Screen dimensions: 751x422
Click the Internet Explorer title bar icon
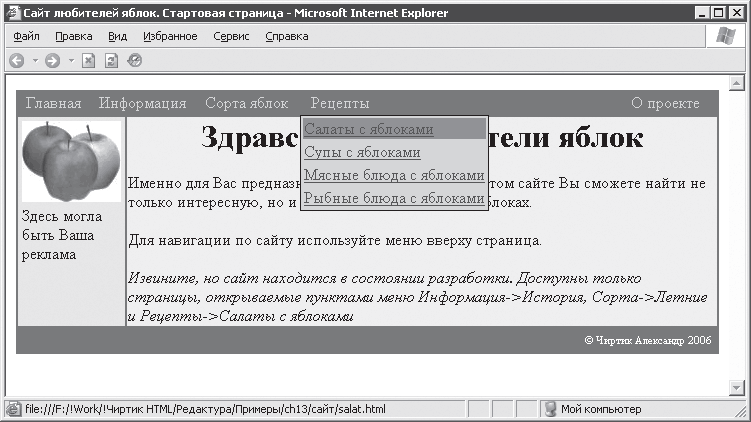[x=12, y=13]
